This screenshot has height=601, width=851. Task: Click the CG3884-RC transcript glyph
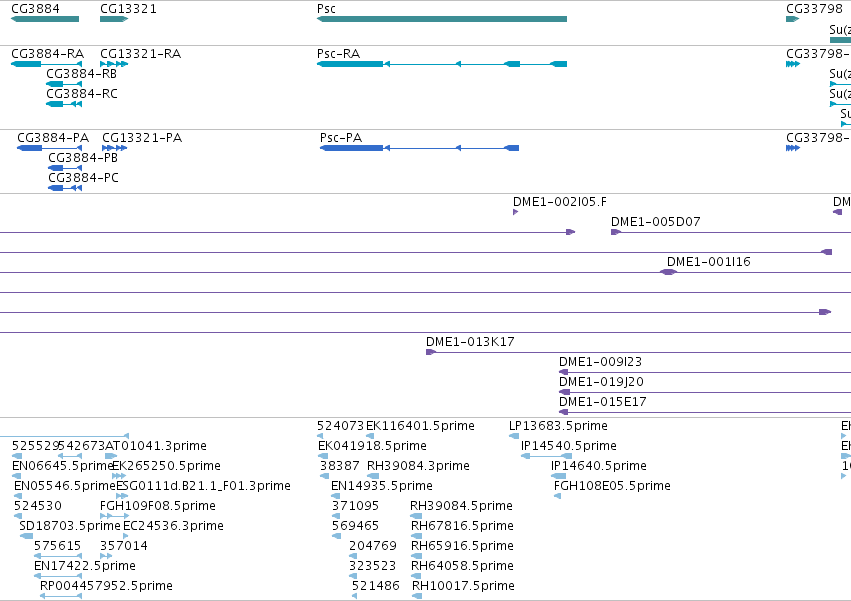(x=64, y=104)
